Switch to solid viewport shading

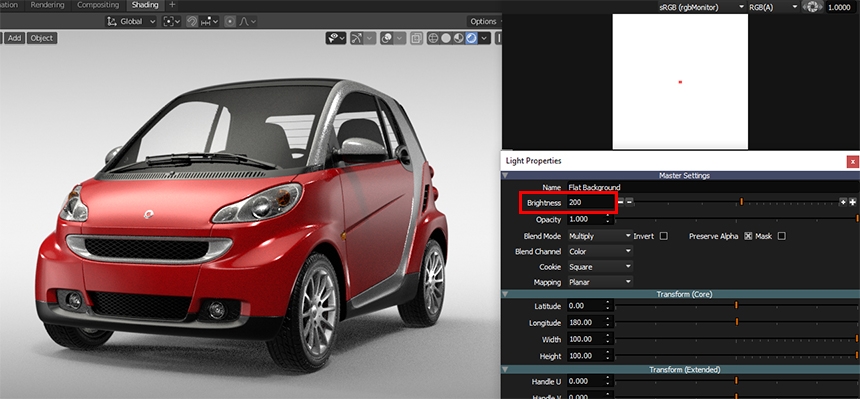click(x=446, y=38)
